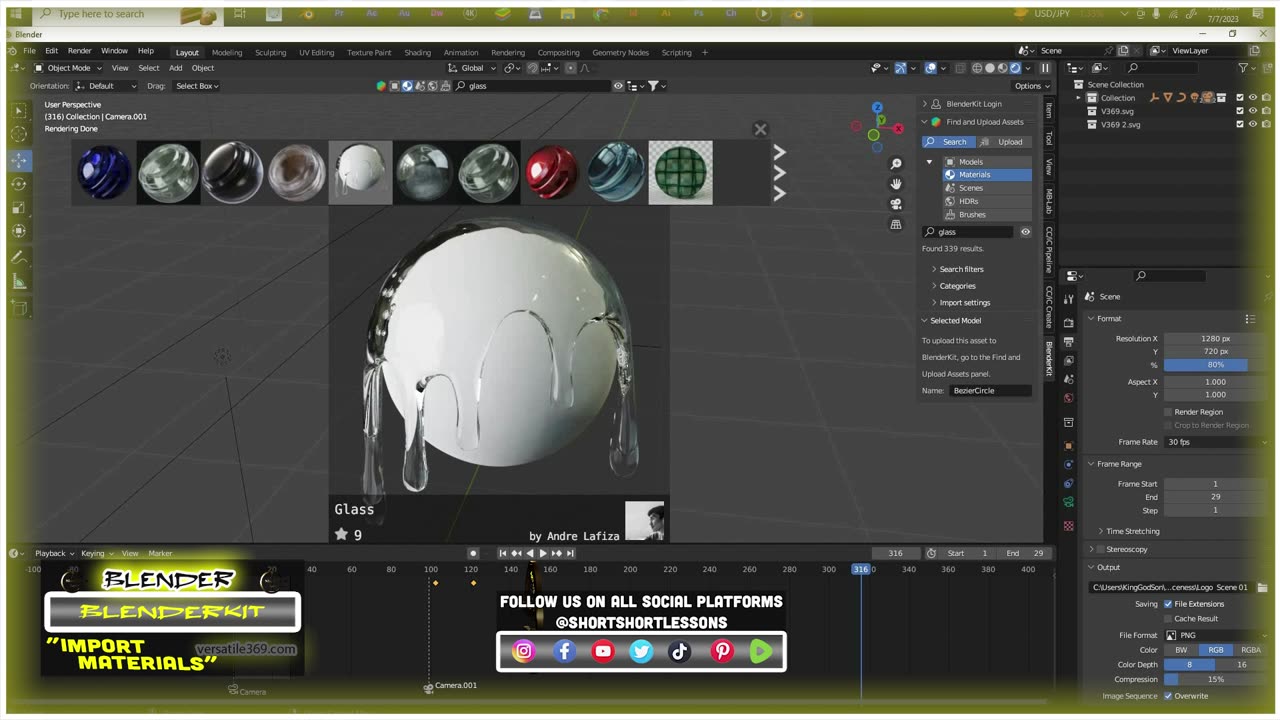
Task: Select the Measure tool
Action: tap(19, 282)
